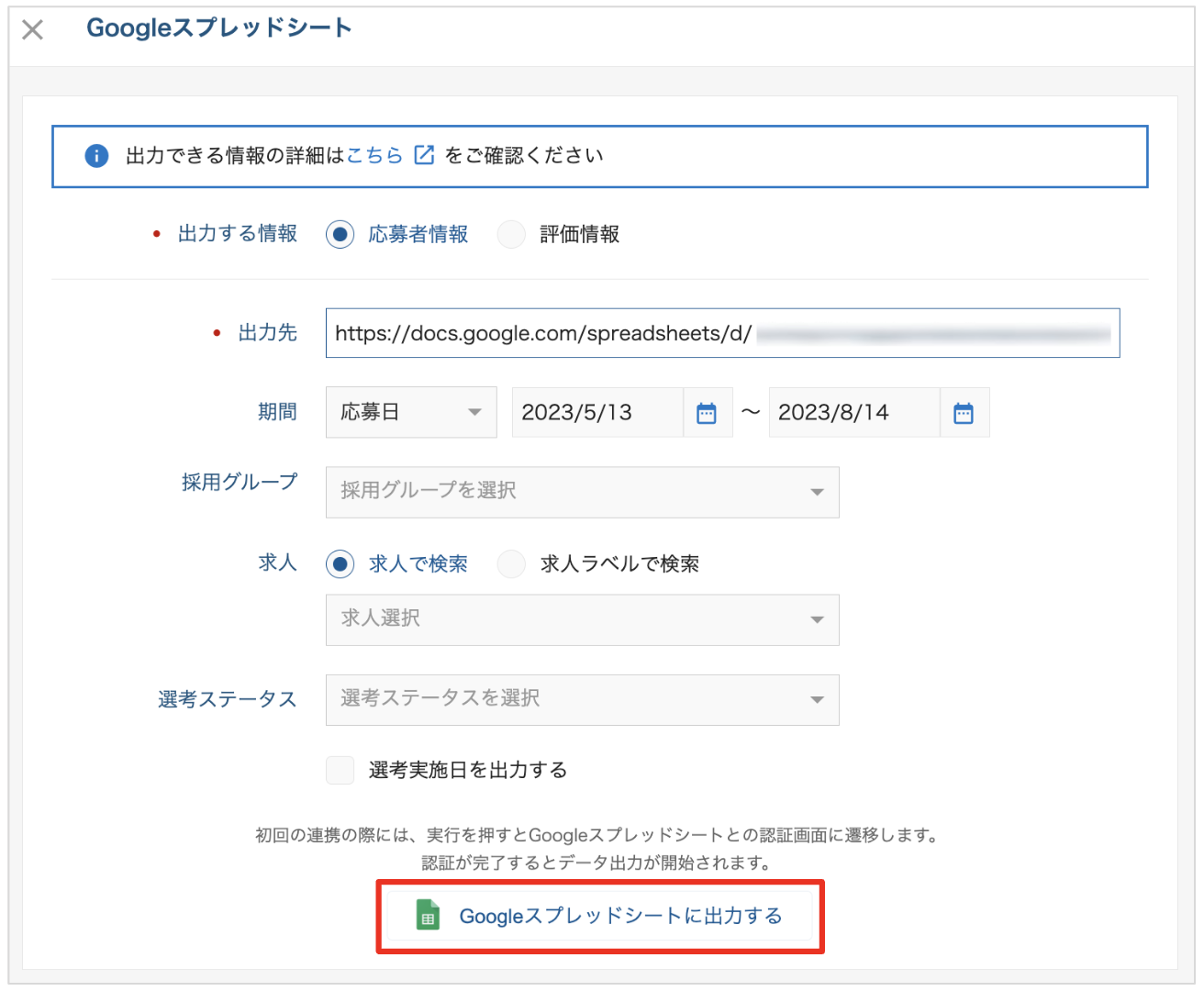Select the 評価情報 radio button
The image size is (1204, 991).
(511, 235)
